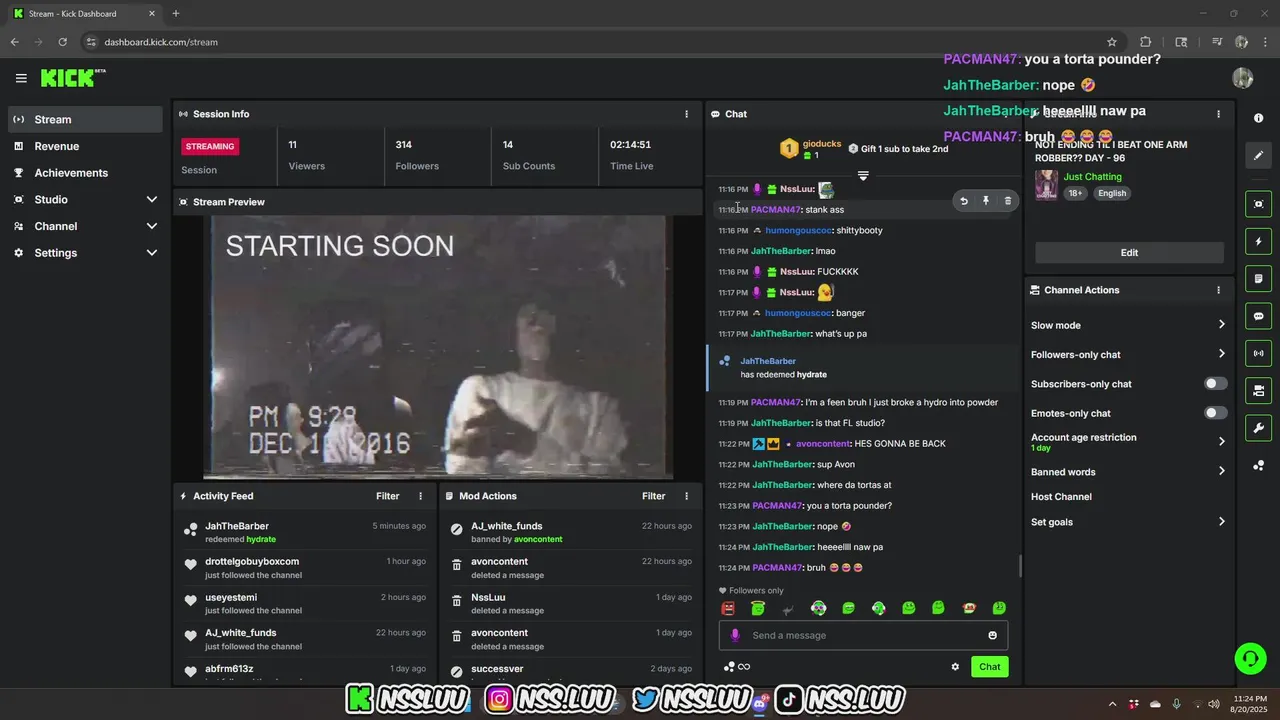Click the stream preview video

(438, 347)
